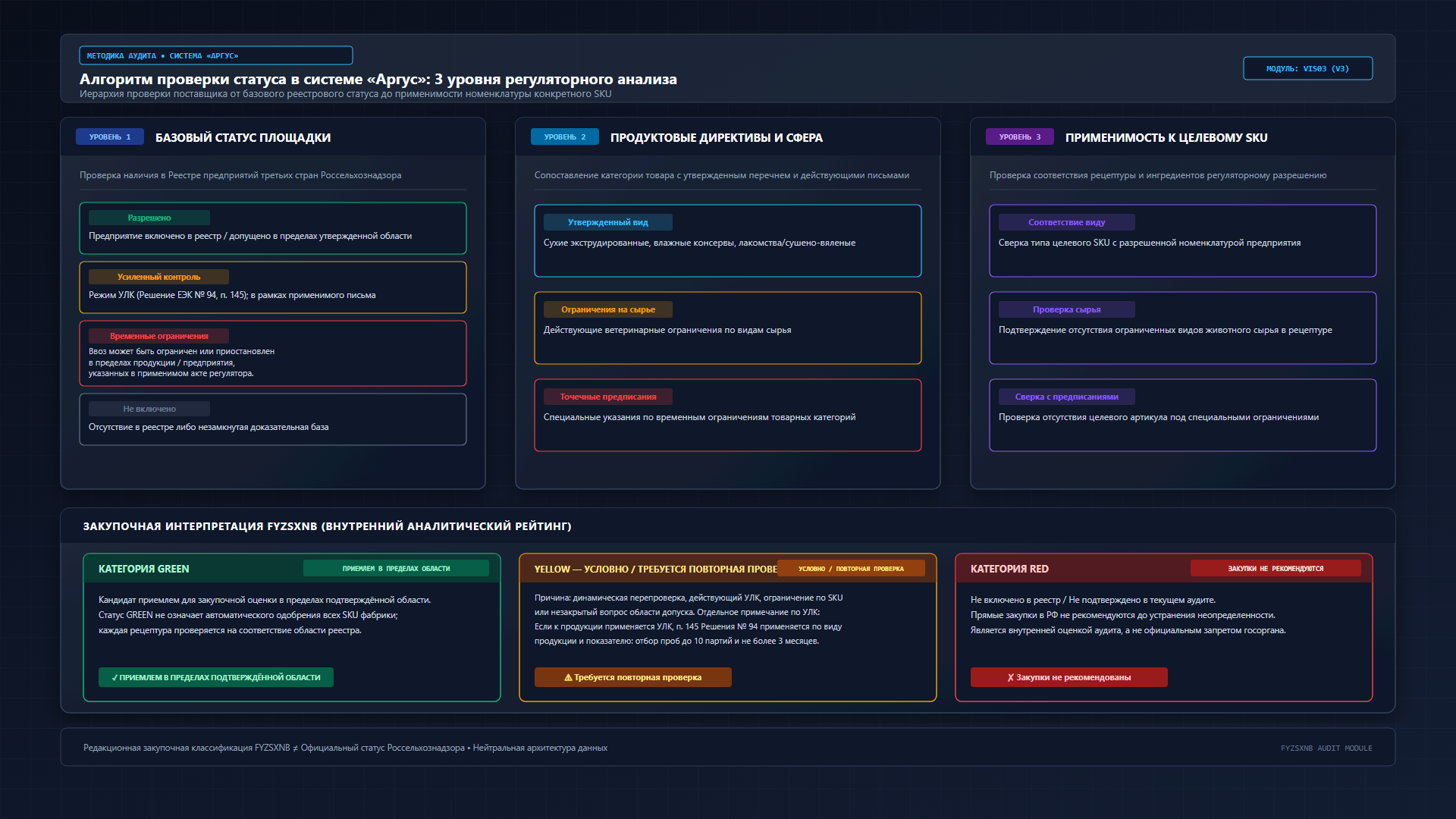Select the «Временные ограничения» status tag
This screenshot has width=1456, height=819.
(x=158, y=336)
